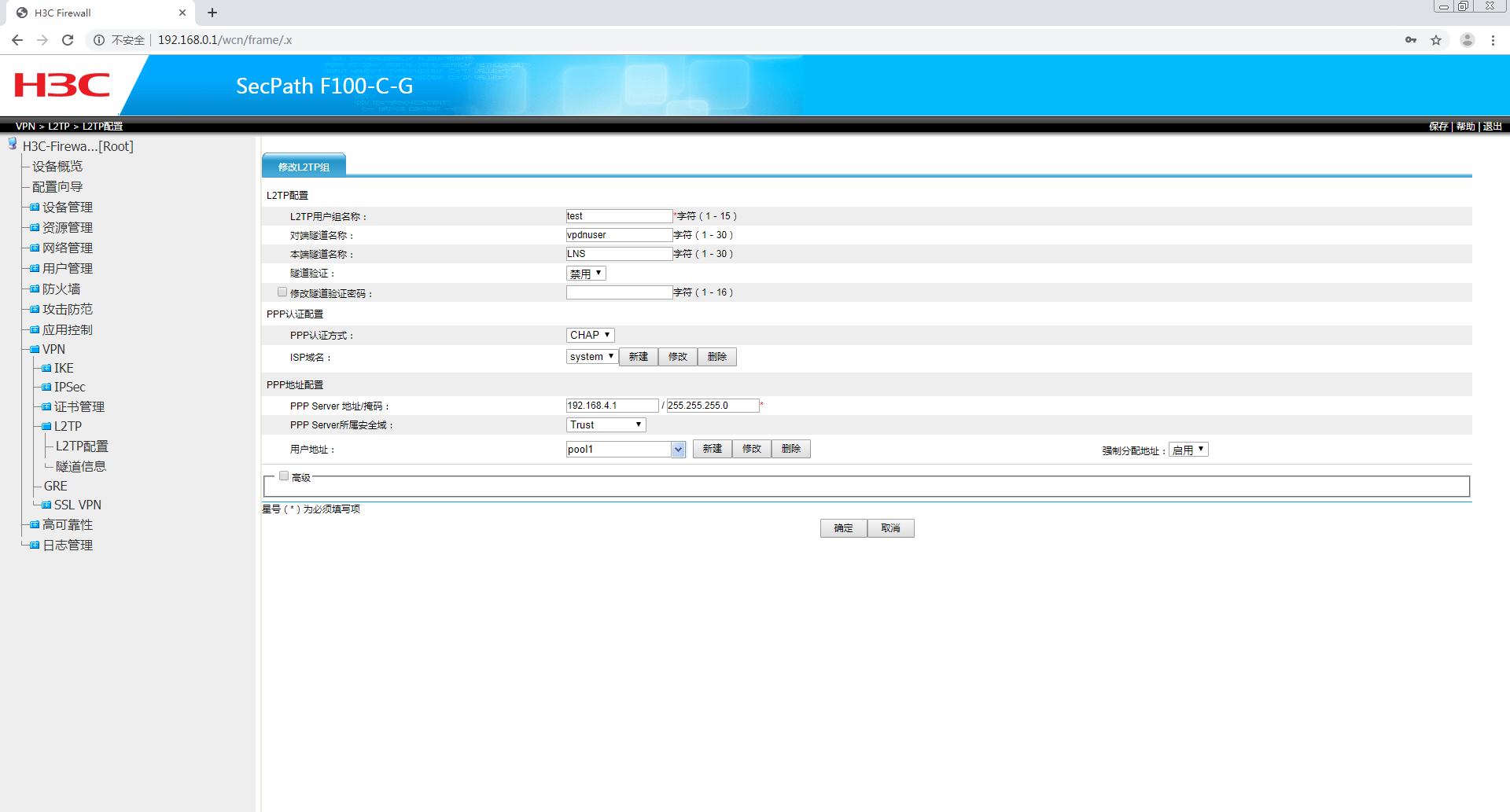1510x812 pixels.
Task: Click the browser address bar URL
Action: [225, 40]
